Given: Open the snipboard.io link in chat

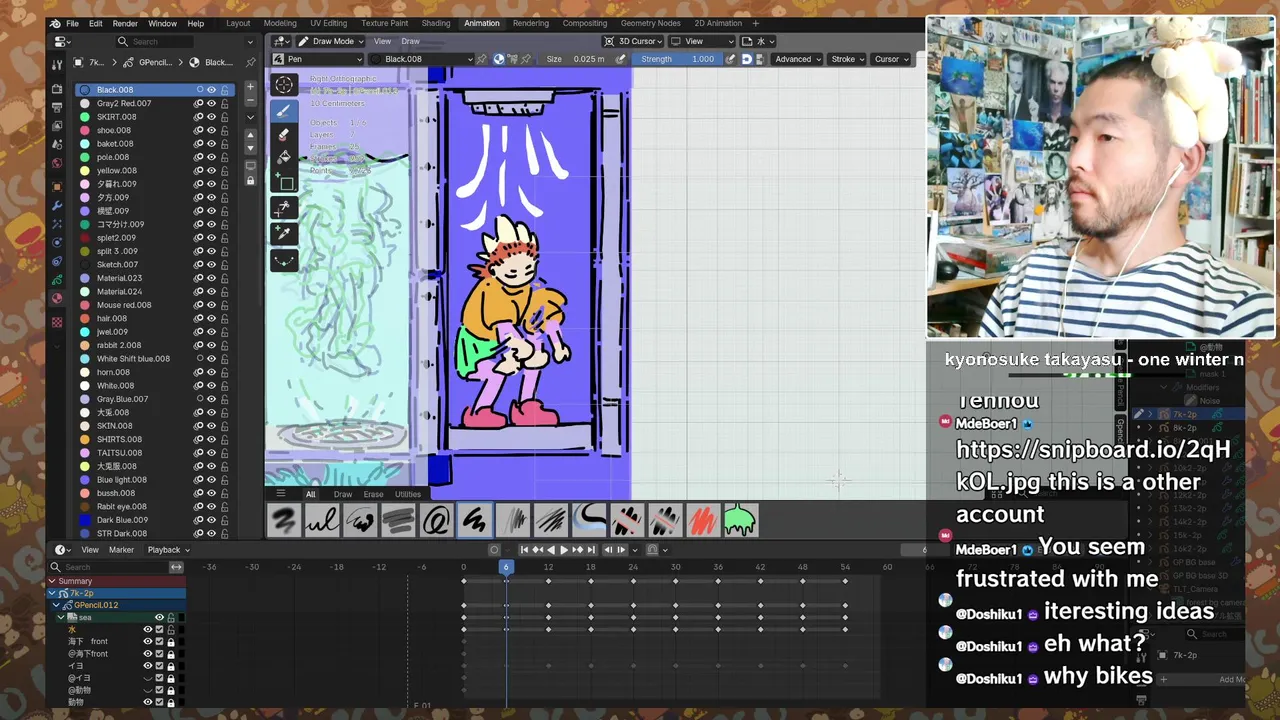Looking at the screenshot, I should click(x=1092, y=465).
